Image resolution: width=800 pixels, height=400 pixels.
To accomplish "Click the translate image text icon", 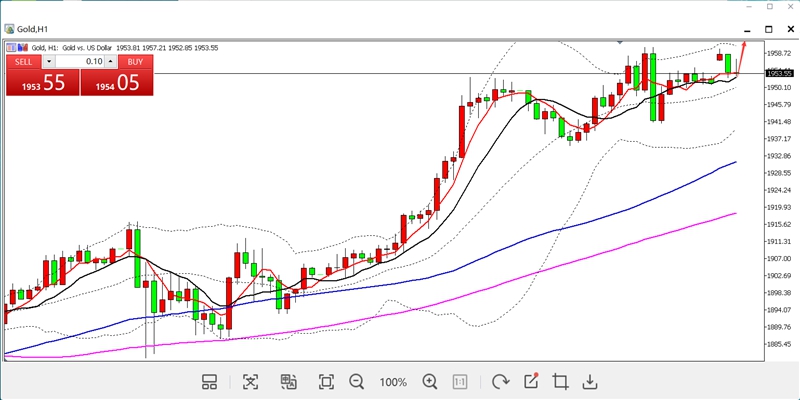I will (x=289, y=381).
